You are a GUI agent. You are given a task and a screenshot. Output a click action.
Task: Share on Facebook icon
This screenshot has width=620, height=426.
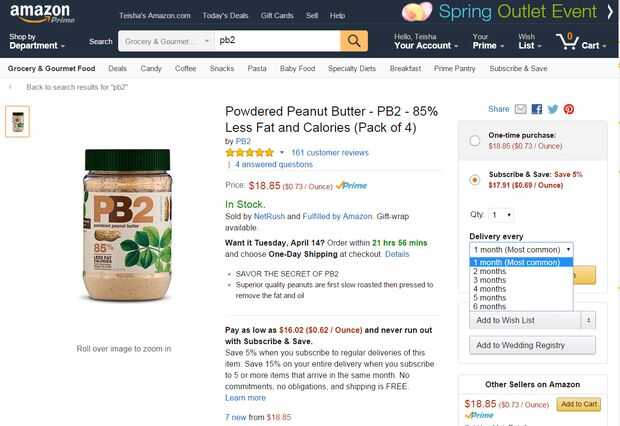tap(537, 109)
